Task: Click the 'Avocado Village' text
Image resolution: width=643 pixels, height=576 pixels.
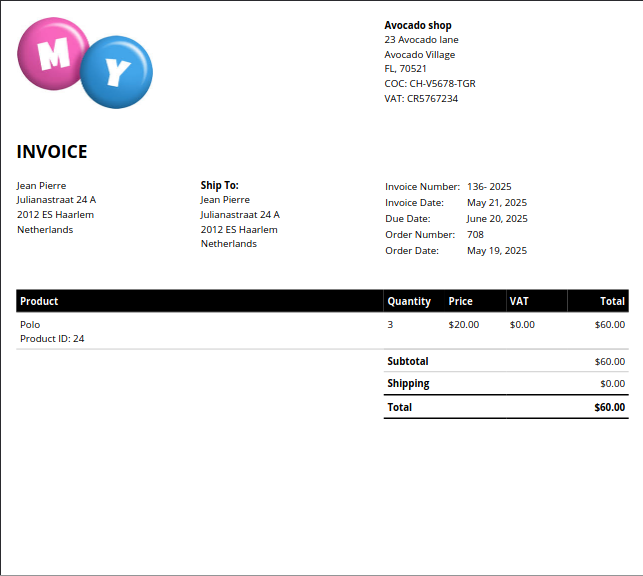Action: click(x=420, y=55)
